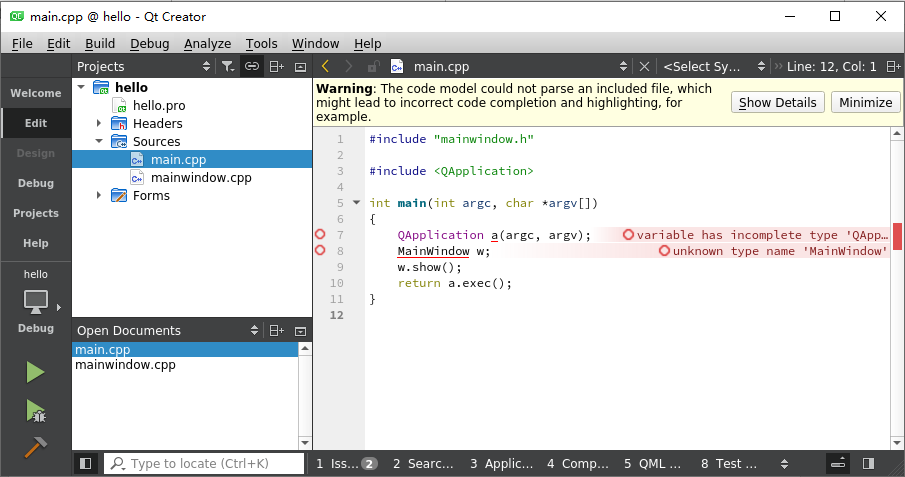
Task: Click the Show Details button
Action: pos(777,102)
